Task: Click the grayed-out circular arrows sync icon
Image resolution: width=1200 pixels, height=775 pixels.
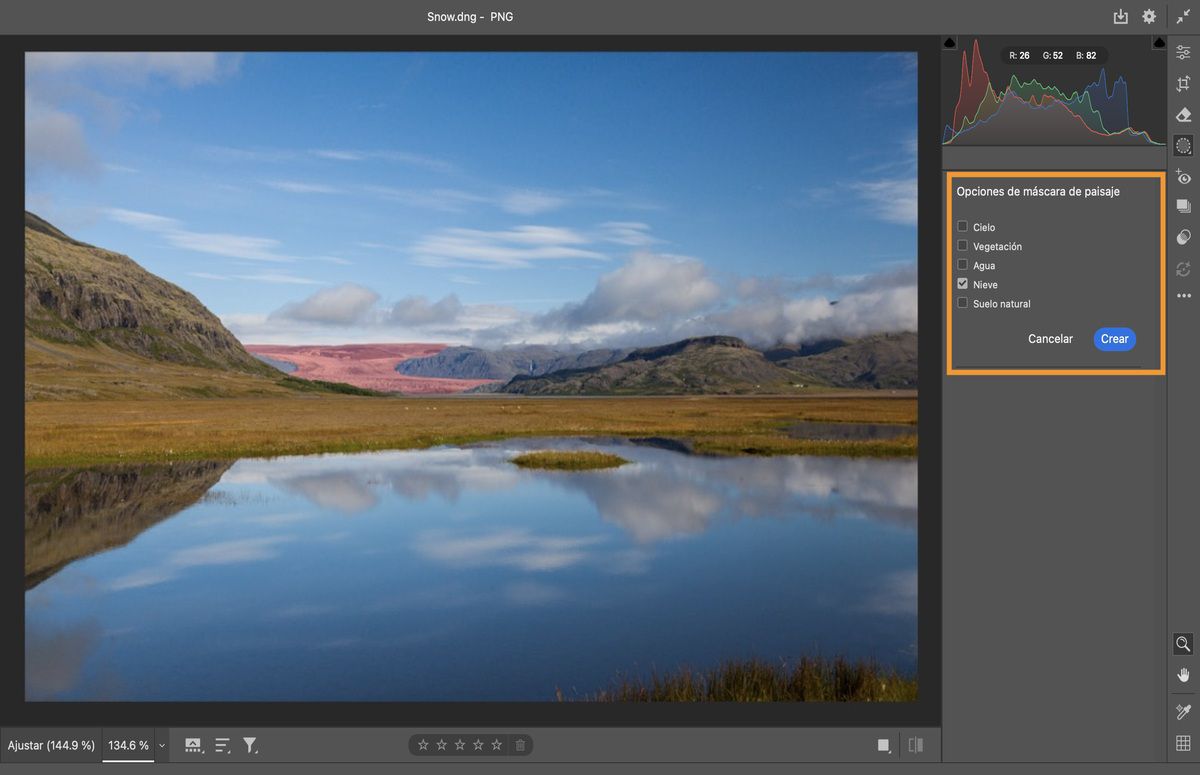Action: coord(1183,268)
